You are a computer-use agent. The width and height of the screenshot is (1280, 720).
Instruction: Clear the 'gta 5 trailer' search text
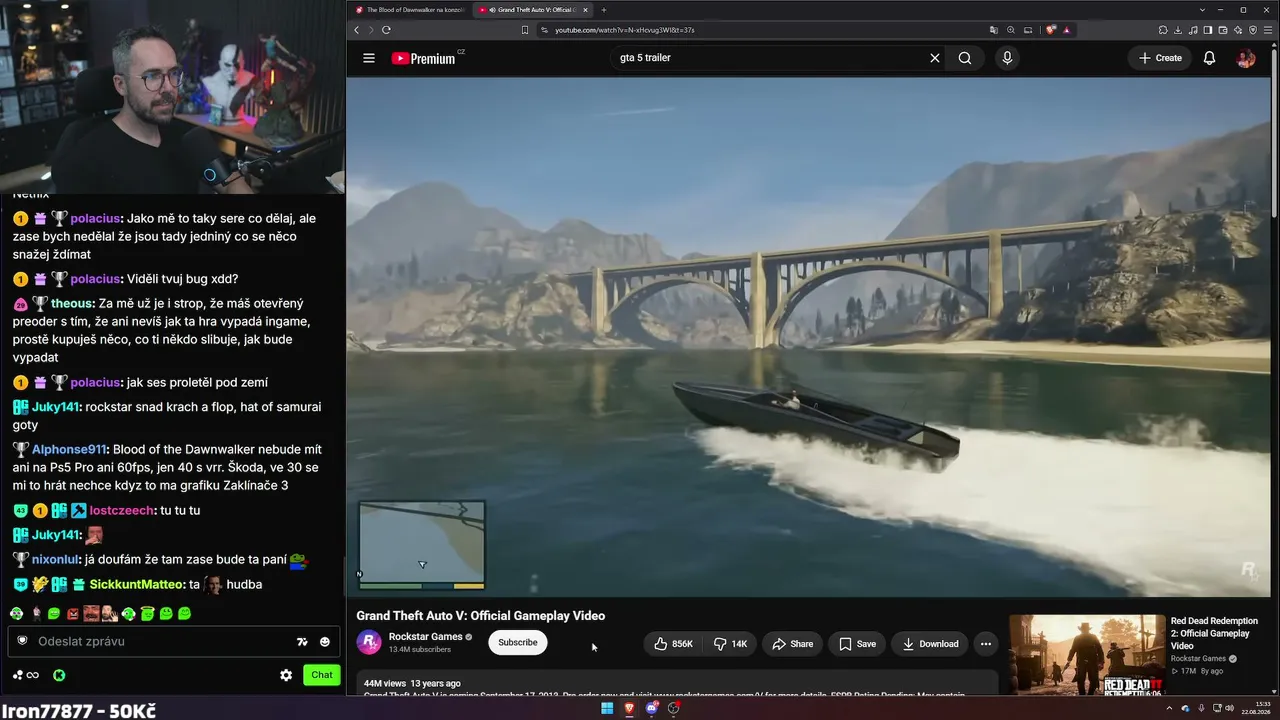tap(935, 58)
